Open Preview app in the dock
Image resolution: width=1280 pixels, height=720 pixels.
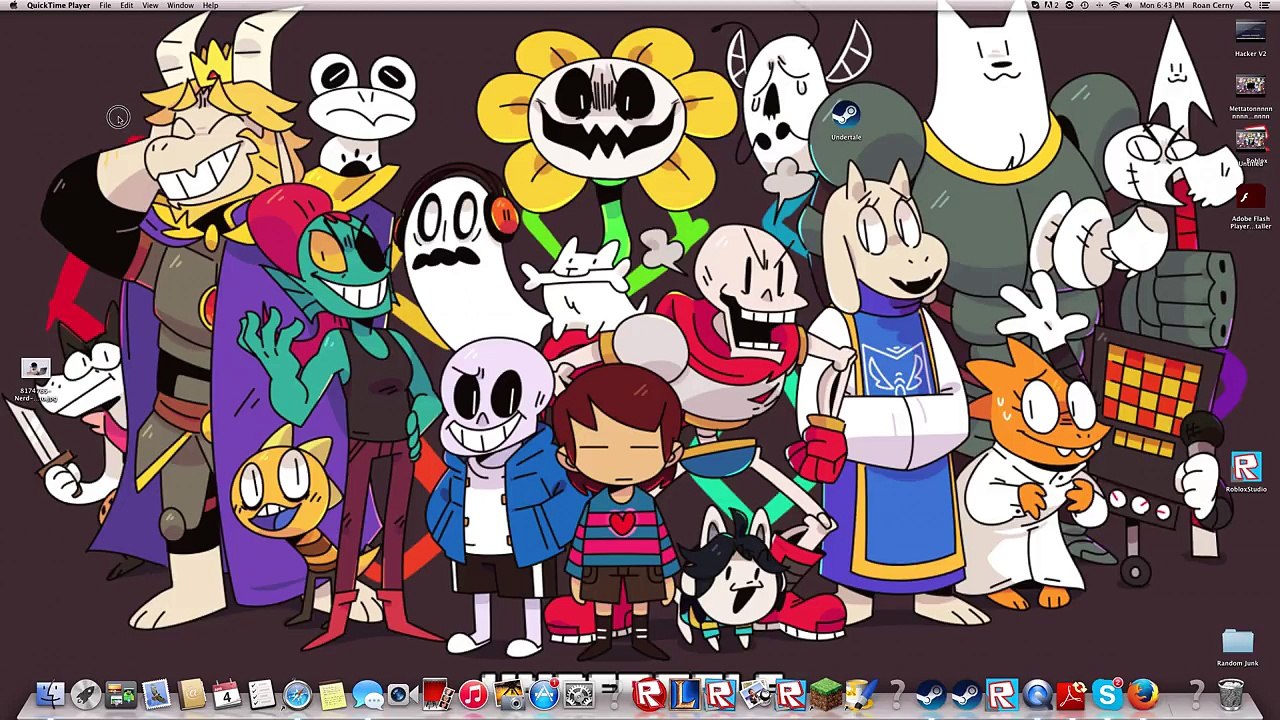pos(755,695)
